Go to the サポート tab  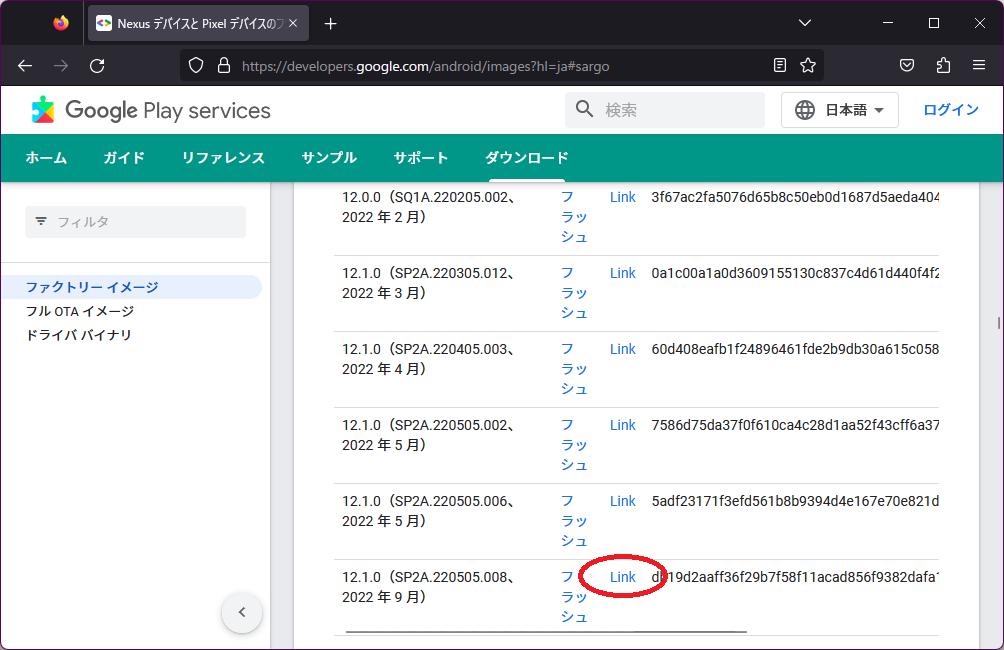421,158
